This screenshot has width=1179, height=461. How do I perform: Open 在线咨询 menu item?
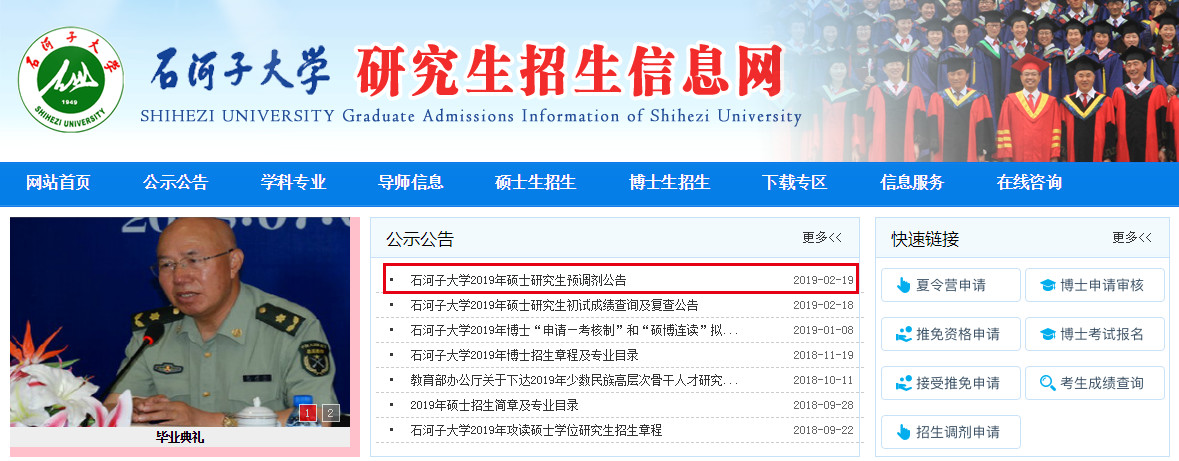tap(1029, 182)
